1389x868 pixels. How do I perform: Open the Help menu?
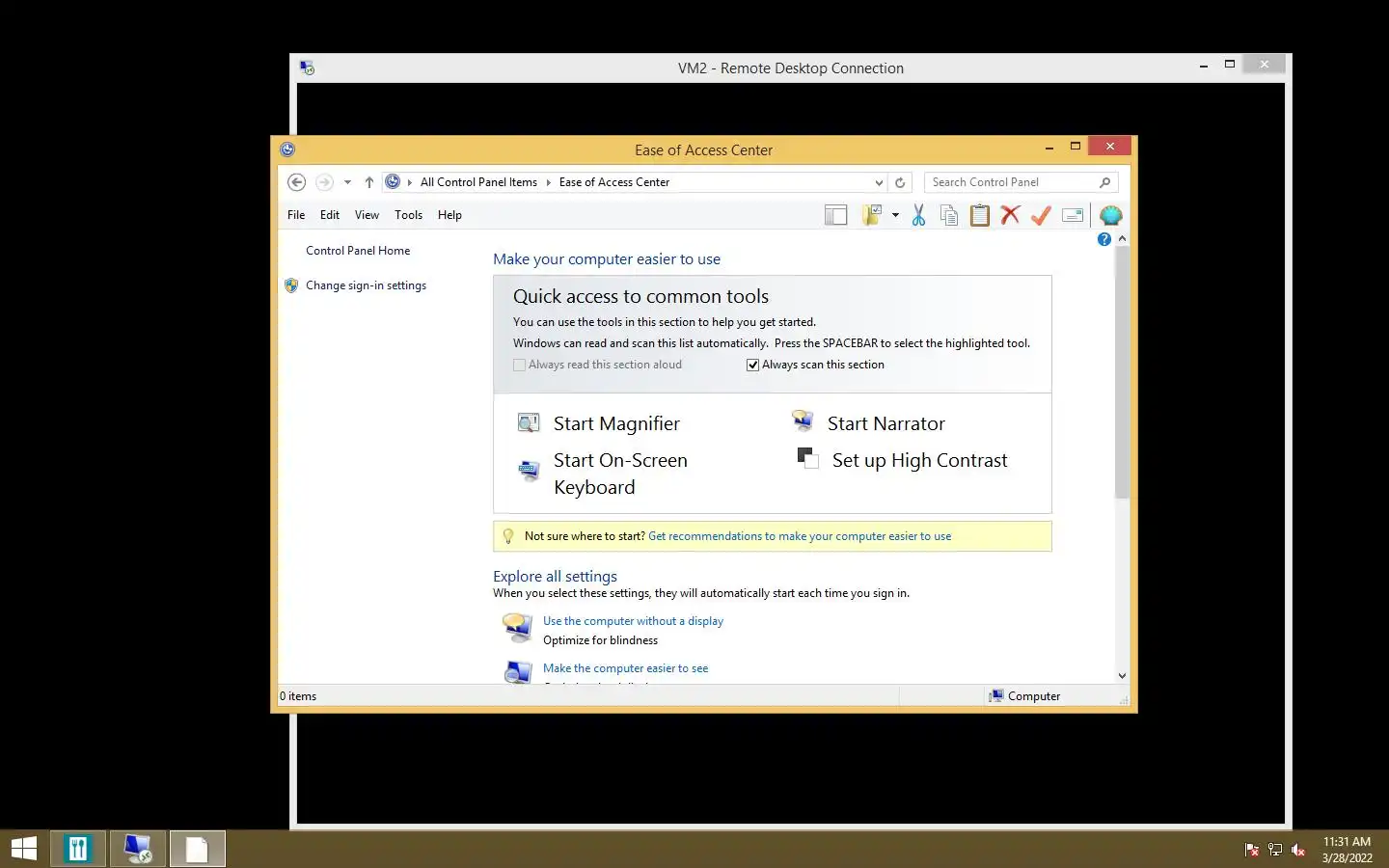click(x=449, y=215)
